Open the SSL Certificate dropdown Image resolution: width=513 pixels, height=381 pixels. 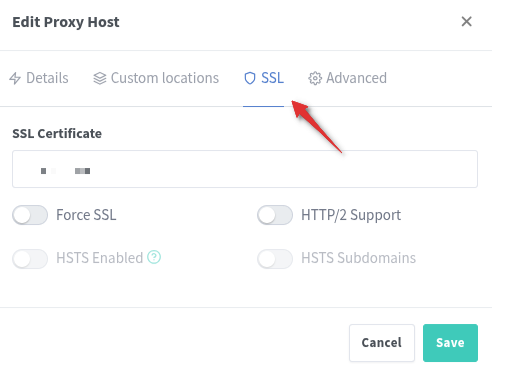point(245,169)
